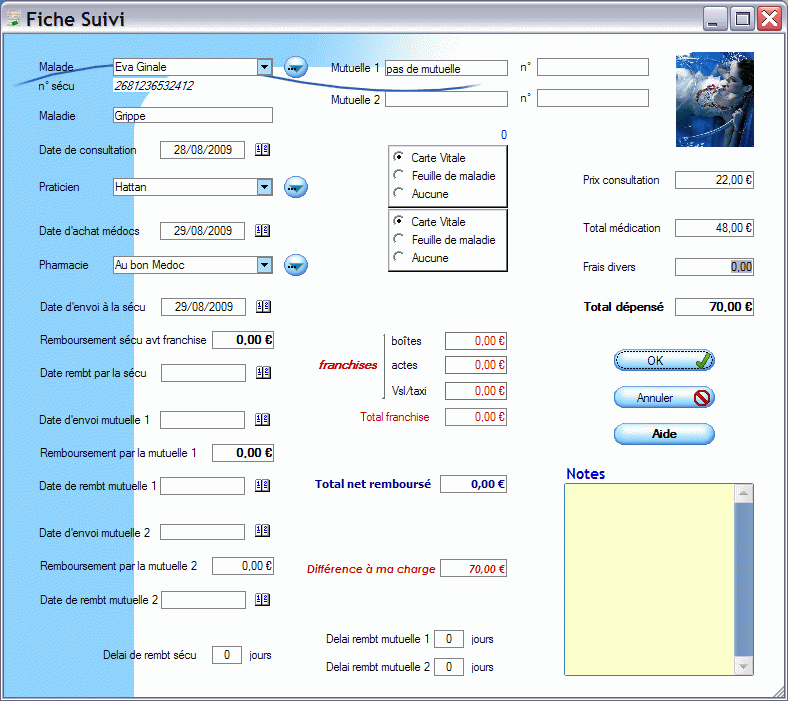Click the empty Date de rembt mutuelle 2 field

204,600
